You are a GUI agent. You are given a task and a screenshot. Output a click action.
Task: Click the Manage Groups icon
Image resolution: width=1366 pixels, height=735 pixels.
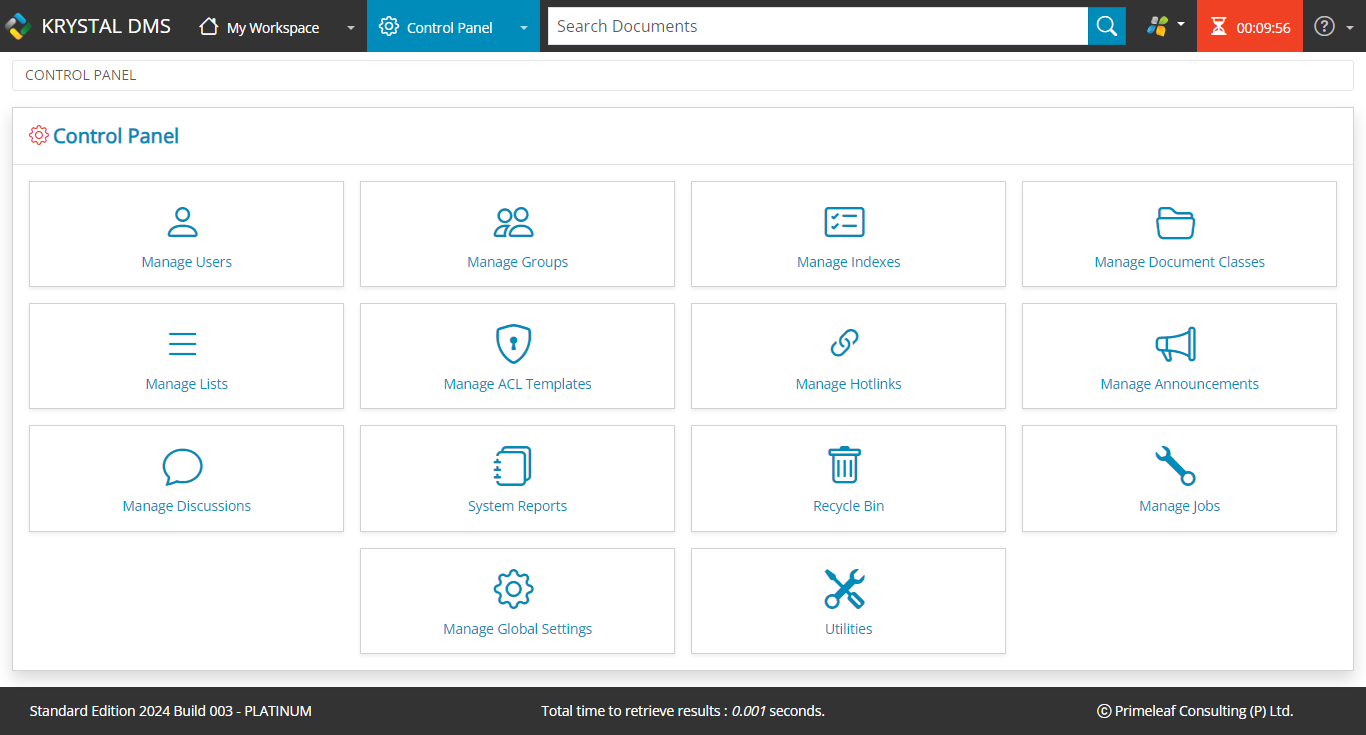[x=515, y=221]
